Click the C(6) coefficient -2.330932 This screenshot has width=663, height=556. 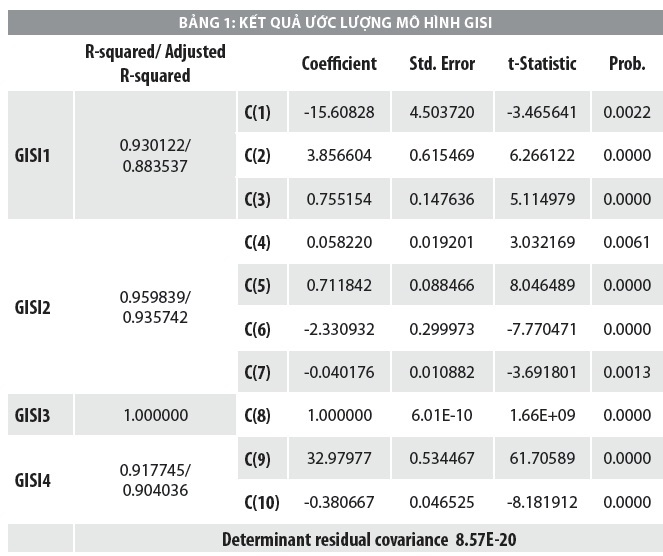[339, 329]
